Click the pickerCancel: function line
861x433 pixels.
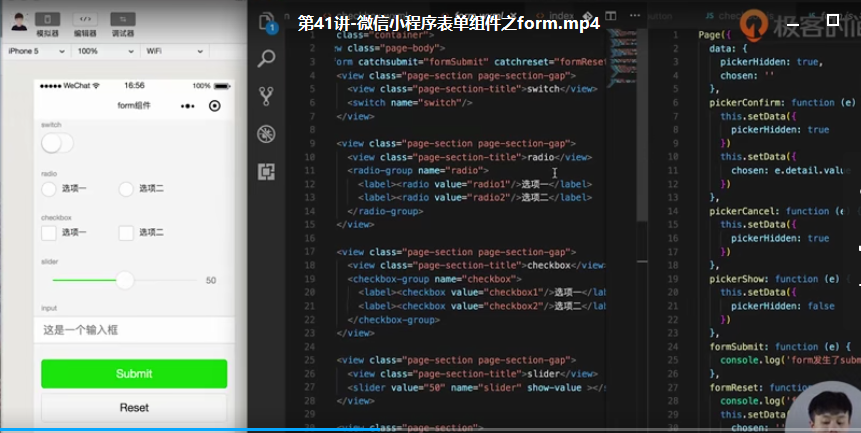tap(777, 211)
